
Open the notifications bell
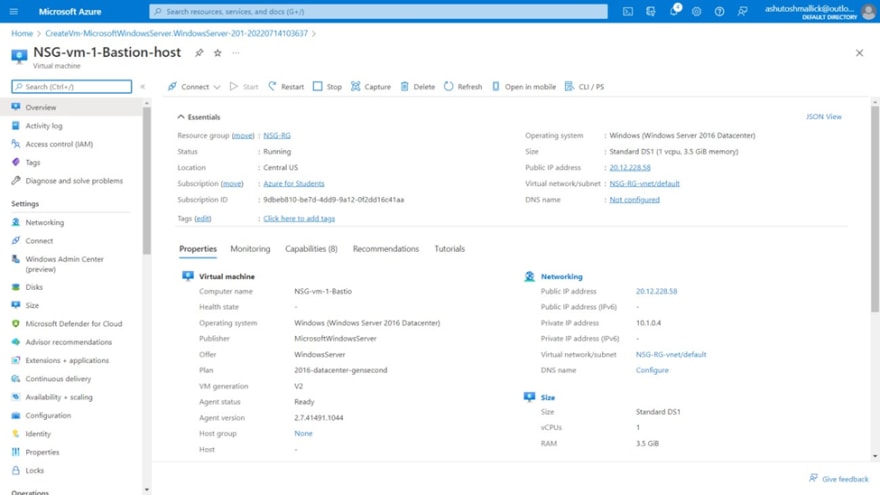[674, 11]
